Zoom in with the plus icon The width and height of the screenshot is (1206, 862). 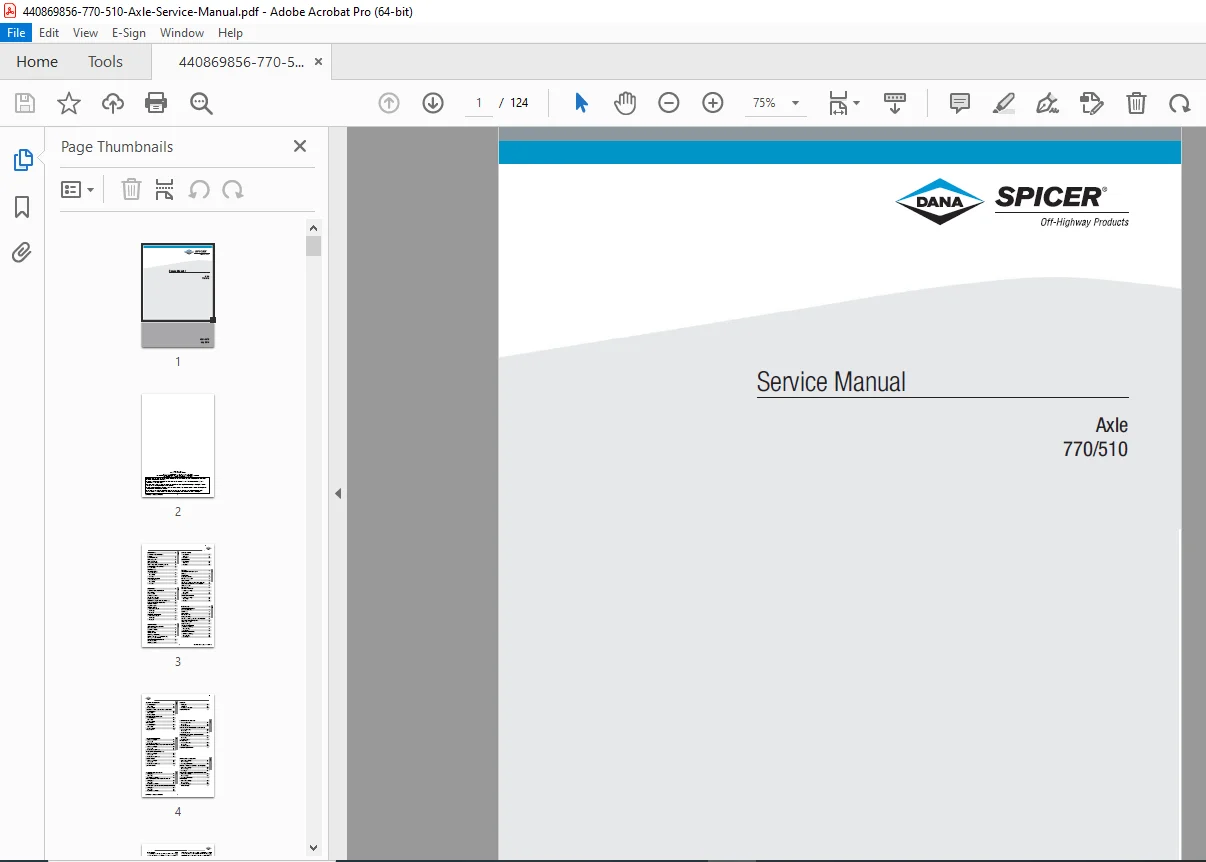(713, 103)
